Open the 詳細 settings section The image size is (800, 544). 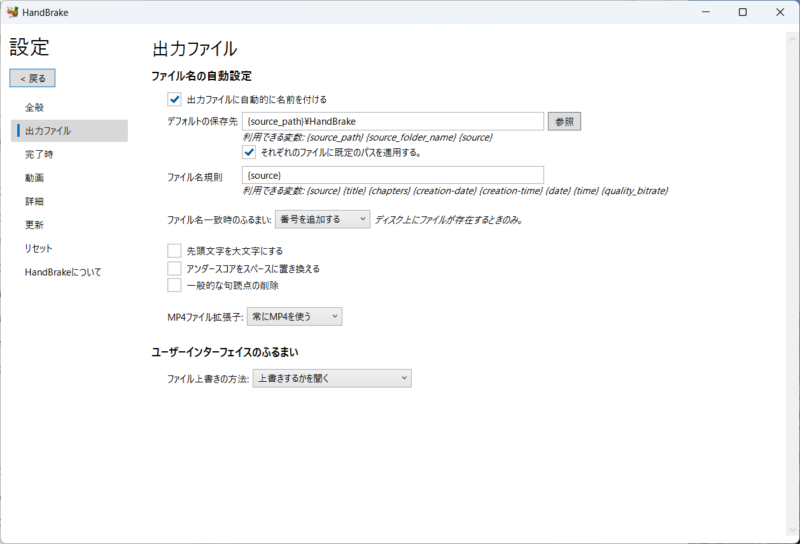(35, 201)
